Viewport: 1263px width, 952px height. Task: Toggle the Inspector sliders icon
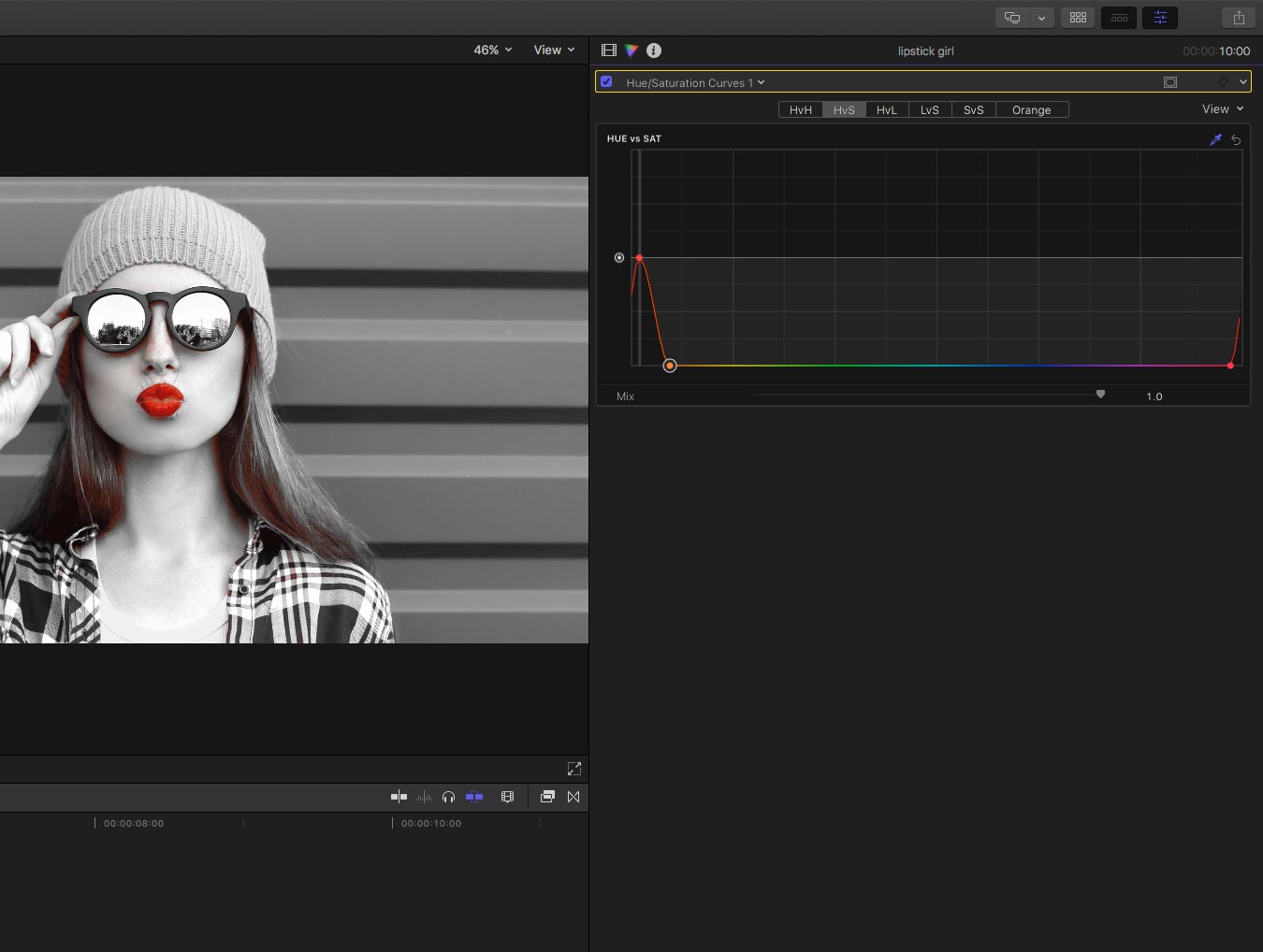pyautogui.click(x=1160, y=18)
